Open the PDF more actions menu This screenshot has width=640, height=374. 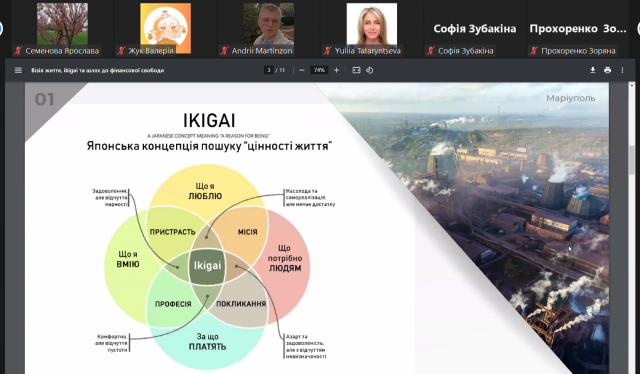pos(622,70)
